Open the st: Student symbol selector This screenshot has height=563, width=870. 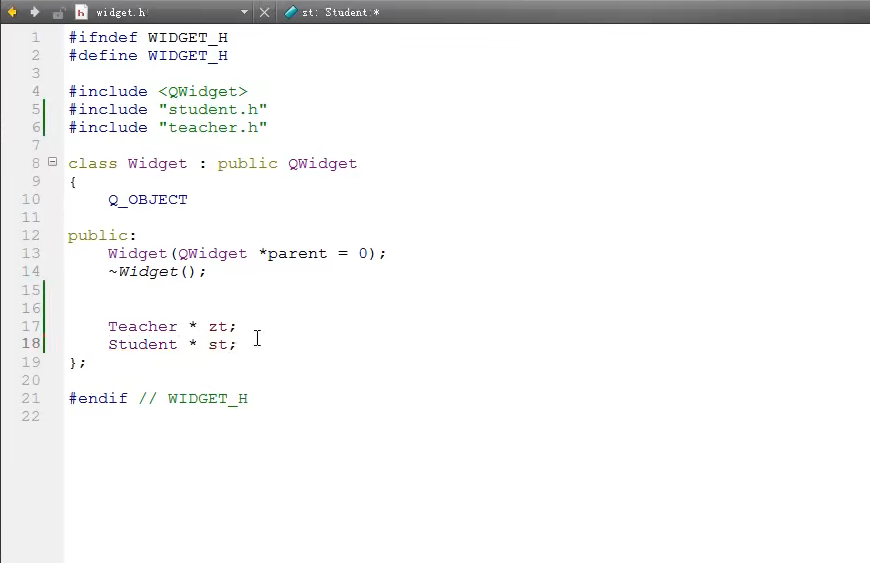coord(340,12)
